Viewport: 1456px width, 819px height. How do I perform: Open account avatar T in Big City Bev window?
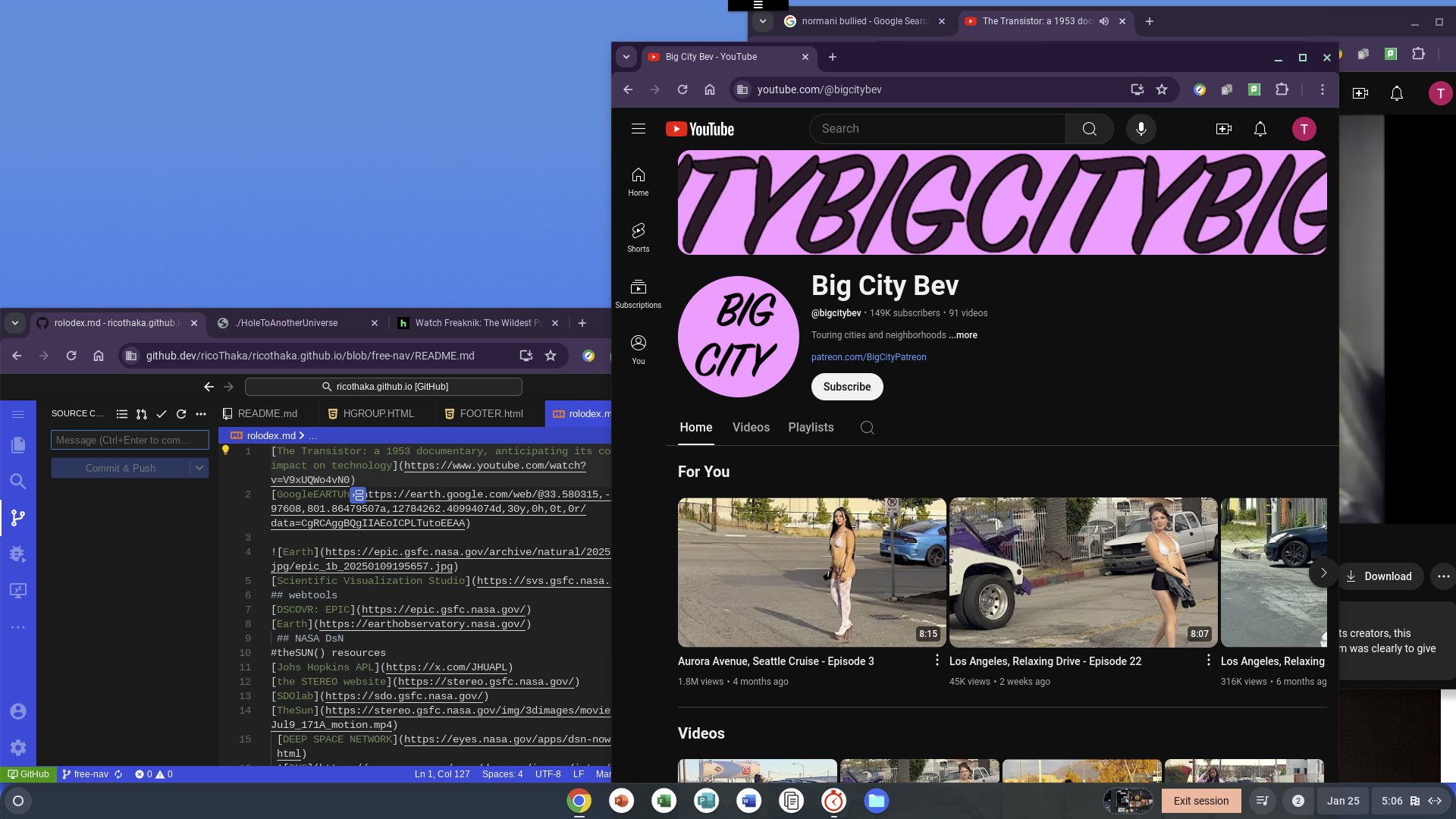tap(1304, 129)
